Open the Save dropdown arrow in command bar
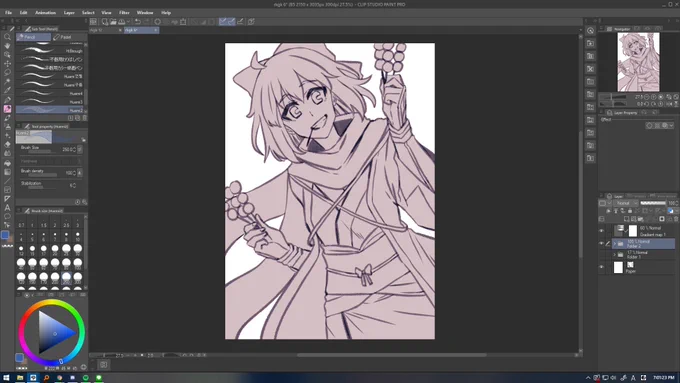 pyautogui.click(x=128, y=21)
